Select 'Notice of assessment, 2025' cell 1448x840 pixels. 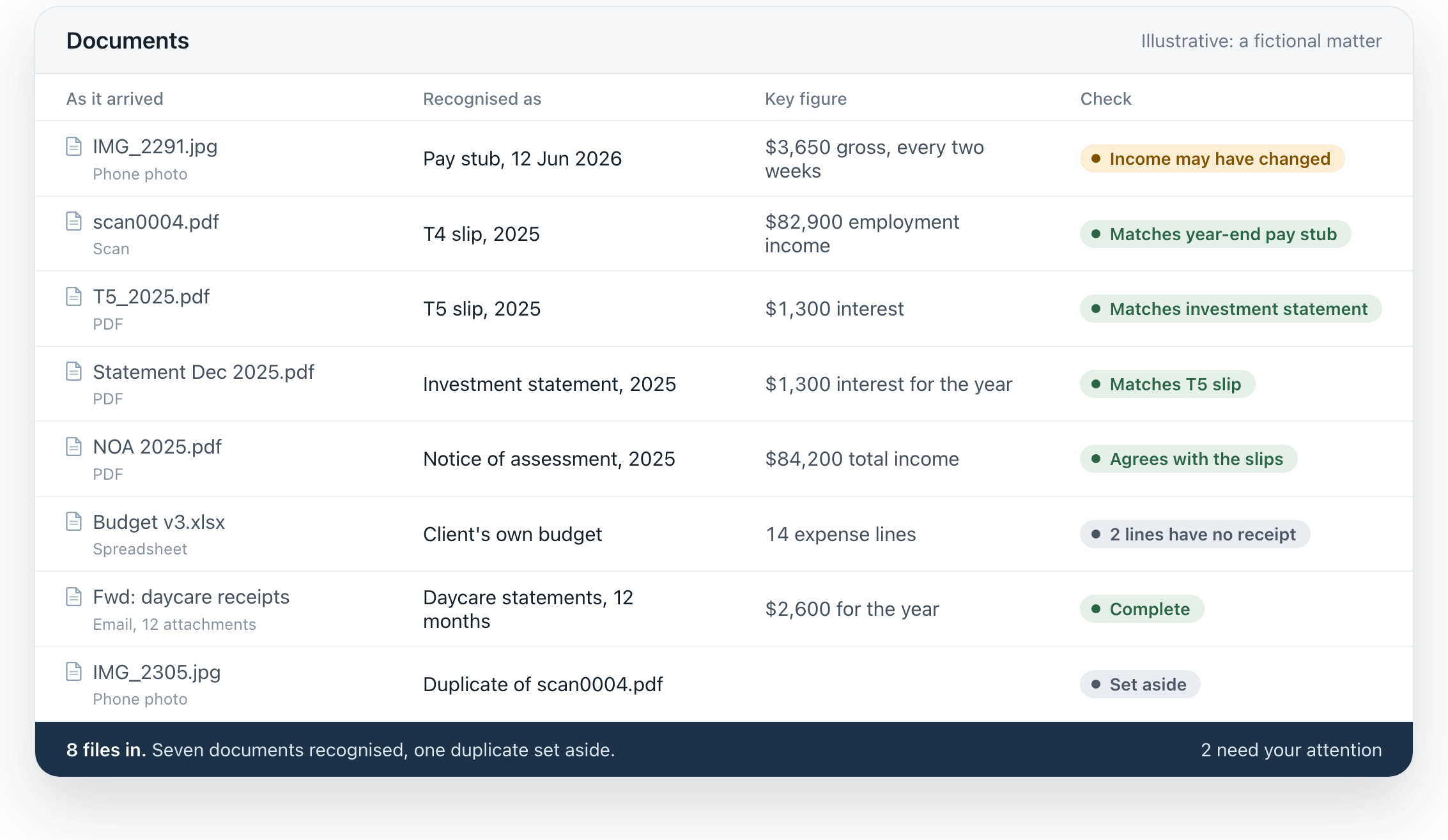pyautogui.click(x=549, y=459)
